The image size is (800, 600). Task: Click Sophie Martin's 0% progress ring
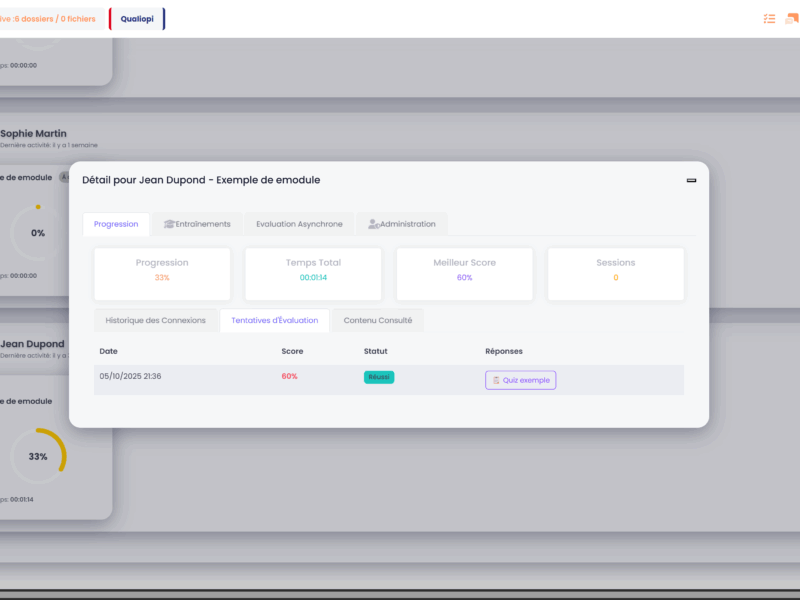pyautogui.click(x=38, y=232)
